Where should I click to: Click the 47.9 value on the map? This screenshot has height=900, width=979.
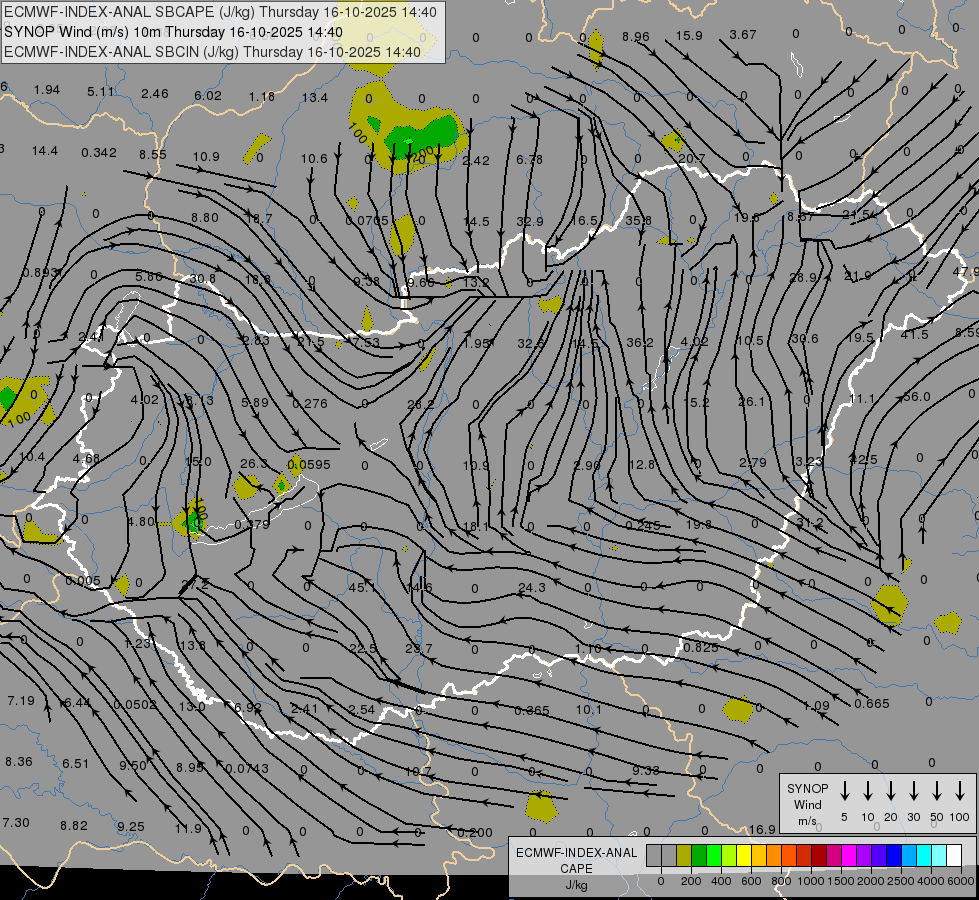point(966,272)
